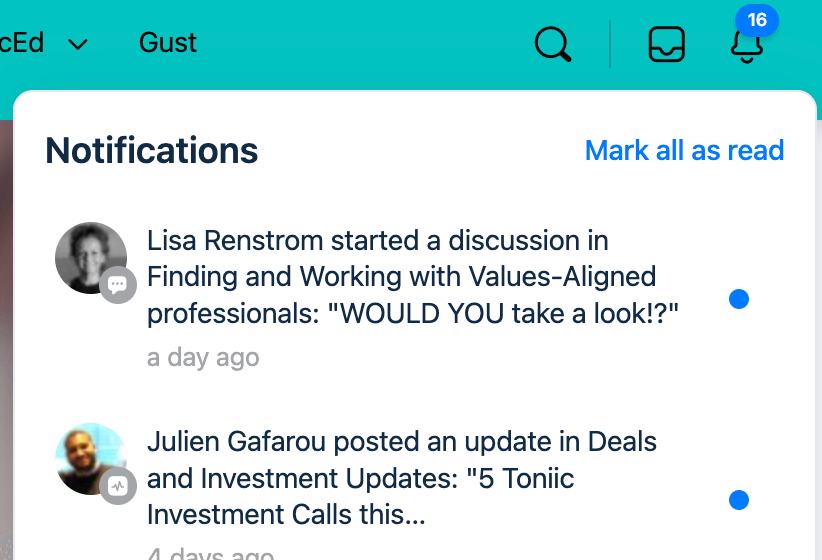Click the blue 16 notification count badge
The image size is (822, 560).
756,20
